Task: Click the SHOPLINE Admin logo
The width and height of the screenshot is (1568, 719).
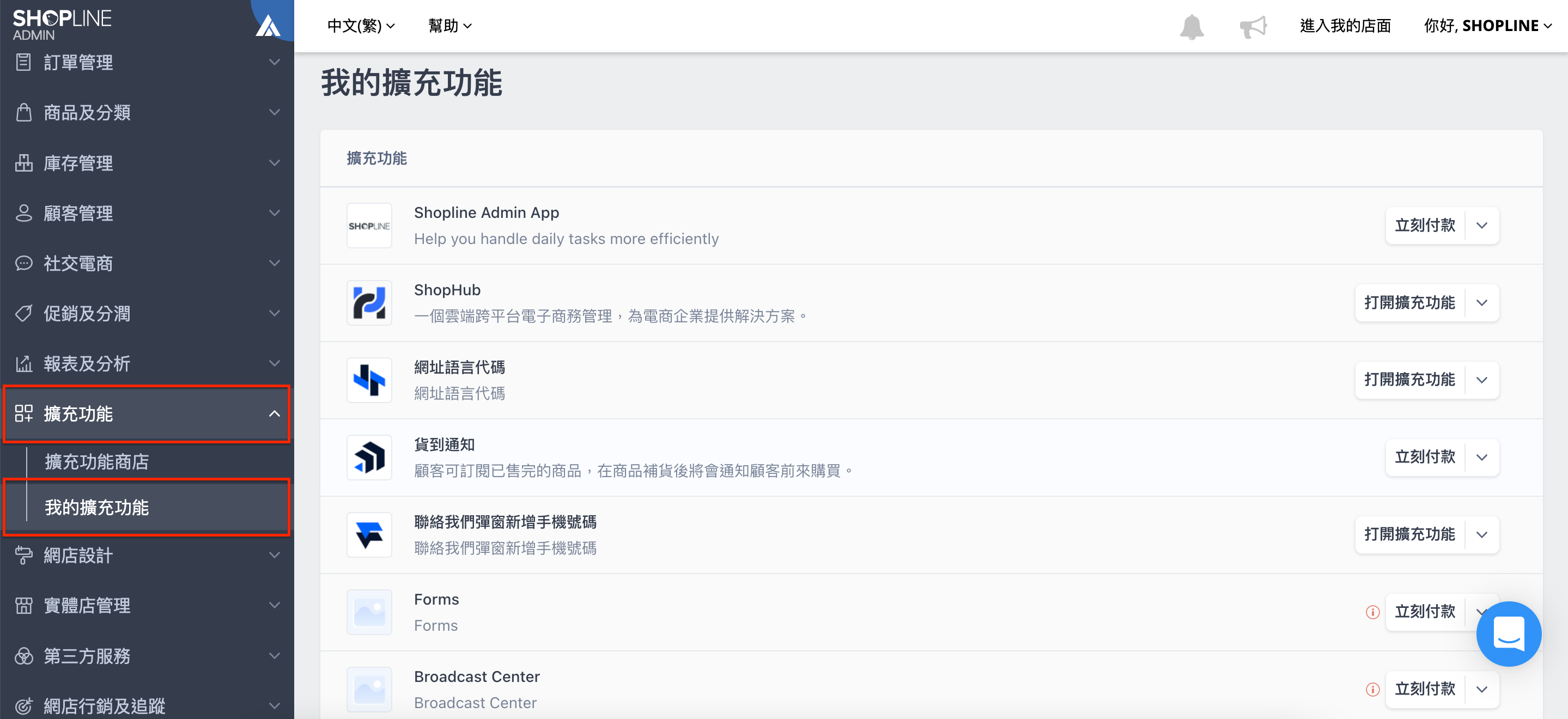Action: (62, 25)
